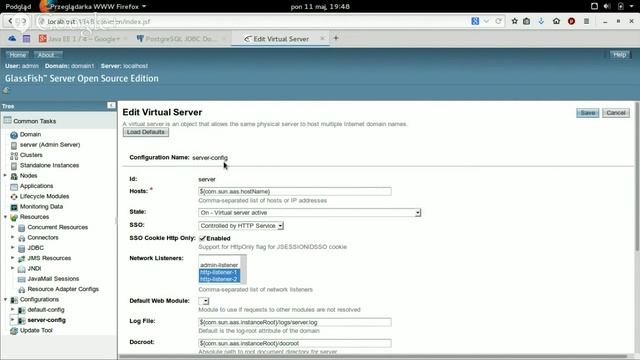Click the Lifecycle Modules icon
Image resolution: width=640 pixels, height=360 pixels.
point(14,197)
